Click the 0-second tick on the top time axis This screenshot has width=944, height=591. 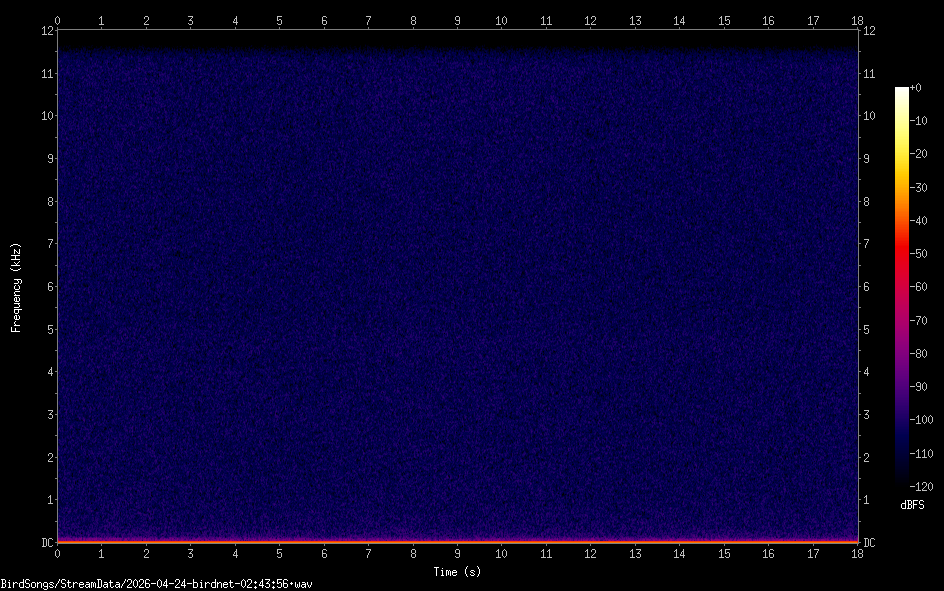click(x=57, y=20)
